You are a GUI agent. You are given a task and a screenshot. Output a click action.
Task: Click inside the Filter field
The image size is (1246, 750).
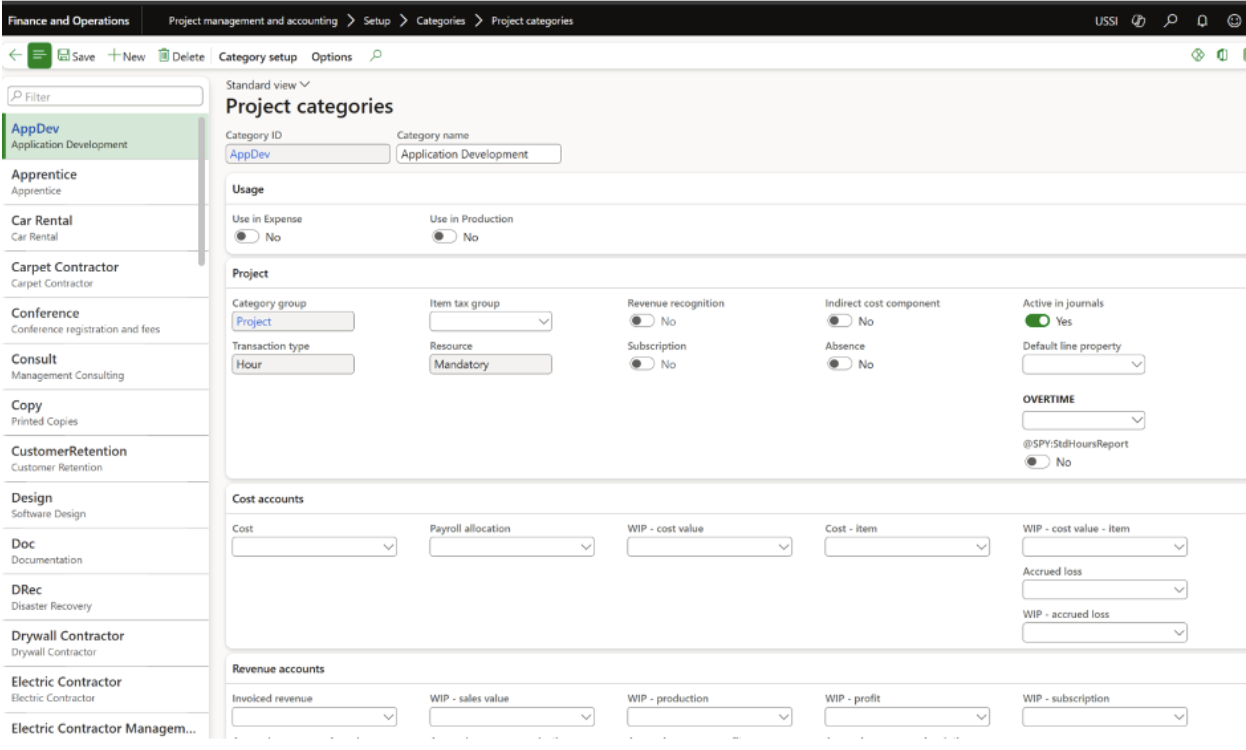pos(105,94)
